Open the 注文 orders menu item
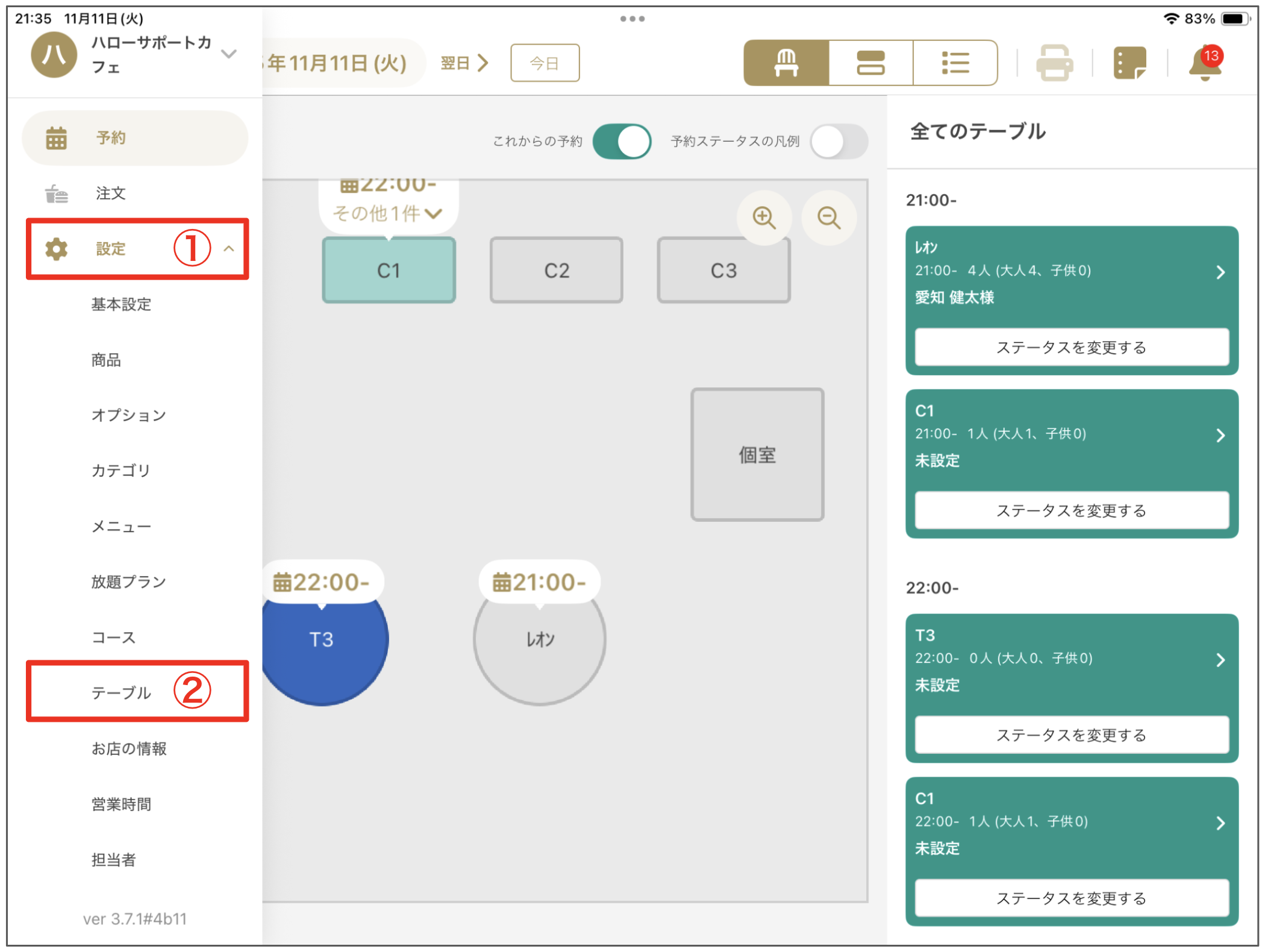The image size is (1265, 952). (111, 193)
